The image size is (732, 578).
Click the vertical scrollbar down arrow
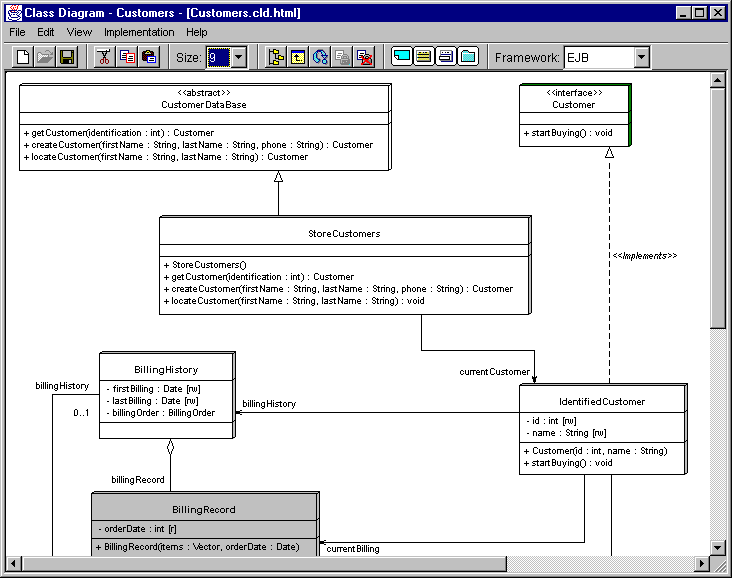coord(718,547)
